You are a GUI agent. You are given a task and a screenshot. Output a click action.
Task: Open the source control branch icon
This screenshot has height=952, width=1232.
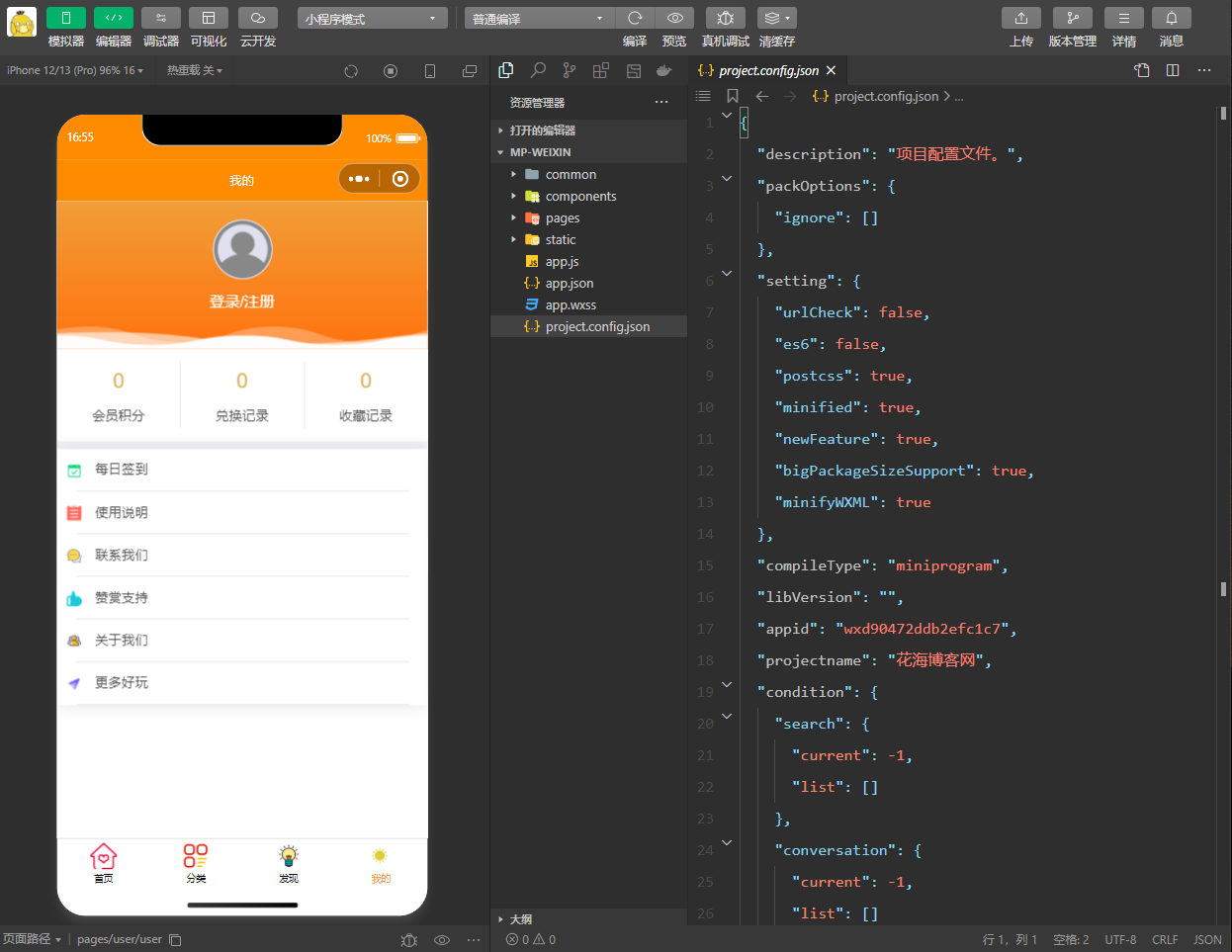(x=570, y=71)
